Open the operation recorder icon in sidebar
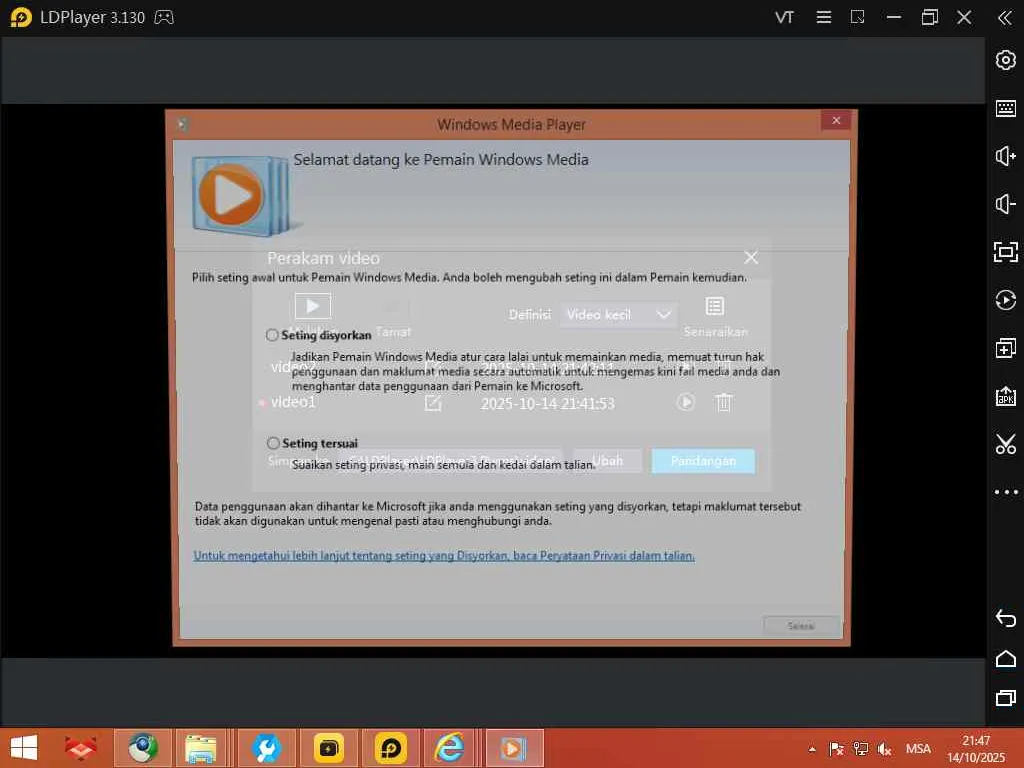Screen dimensions: 1024x768 tap(1005, 300)
